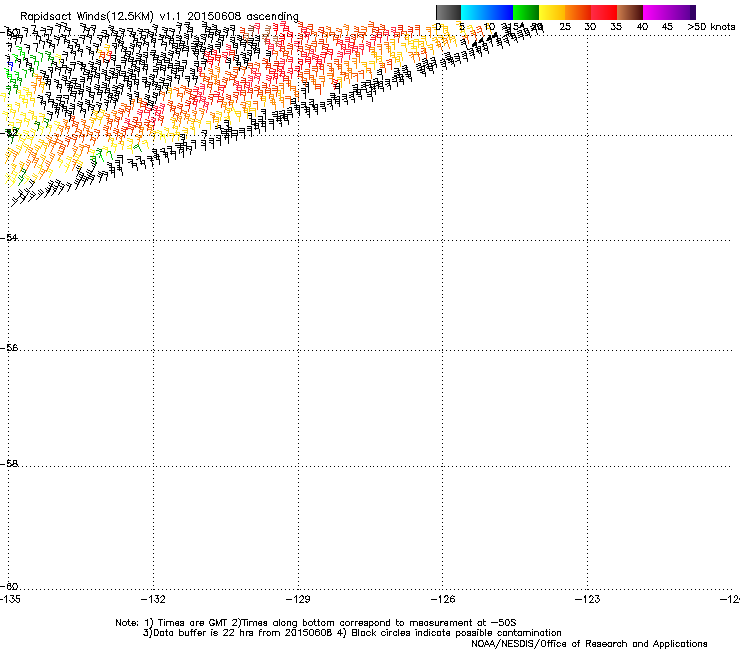
Task: Click the '>50 knots' legend label
Action: [711, 27]
